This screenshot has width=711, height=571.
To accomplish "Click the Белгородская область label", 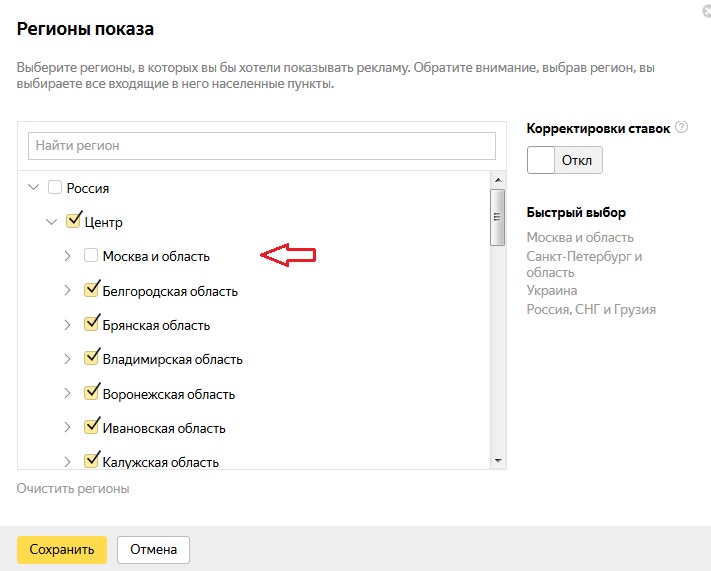I will (170, 291).
